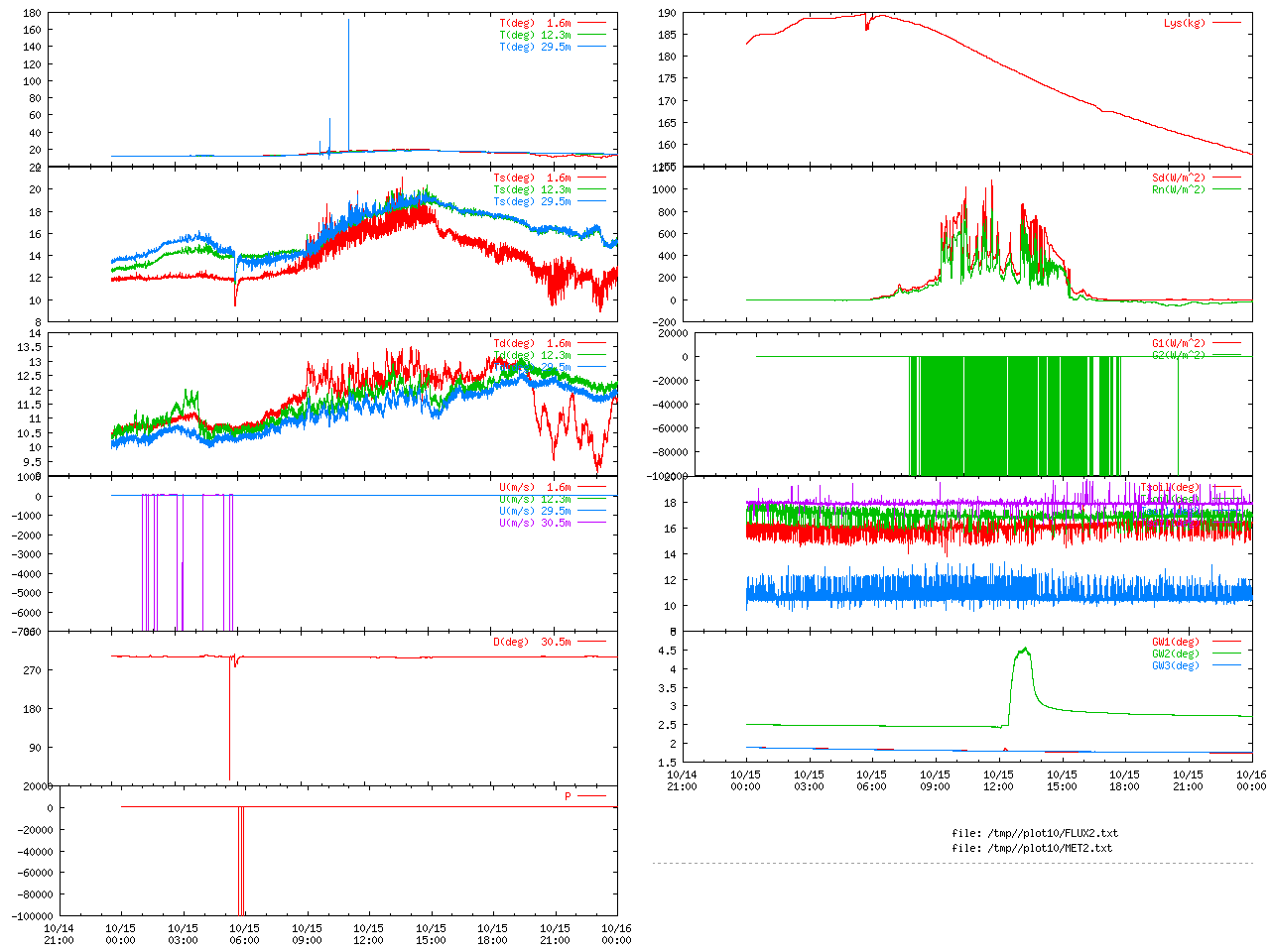Click the GW1(deg) red legend entry
The image size is (1270, 952).
tap(1176, 642)
